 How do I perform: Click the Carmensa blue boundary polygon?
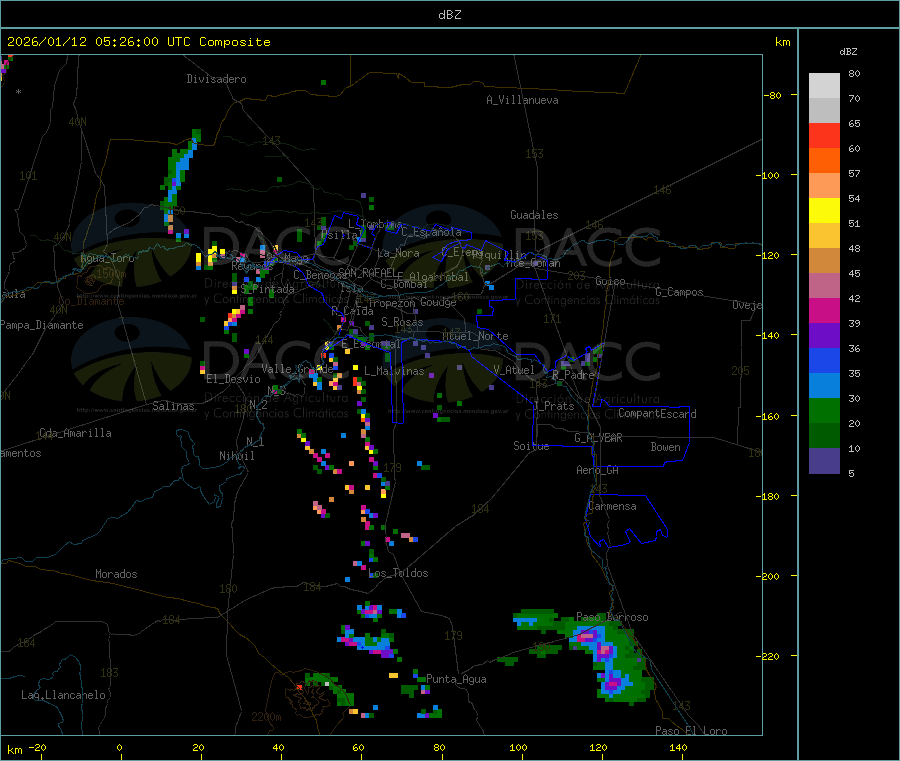tap(626, 520)
